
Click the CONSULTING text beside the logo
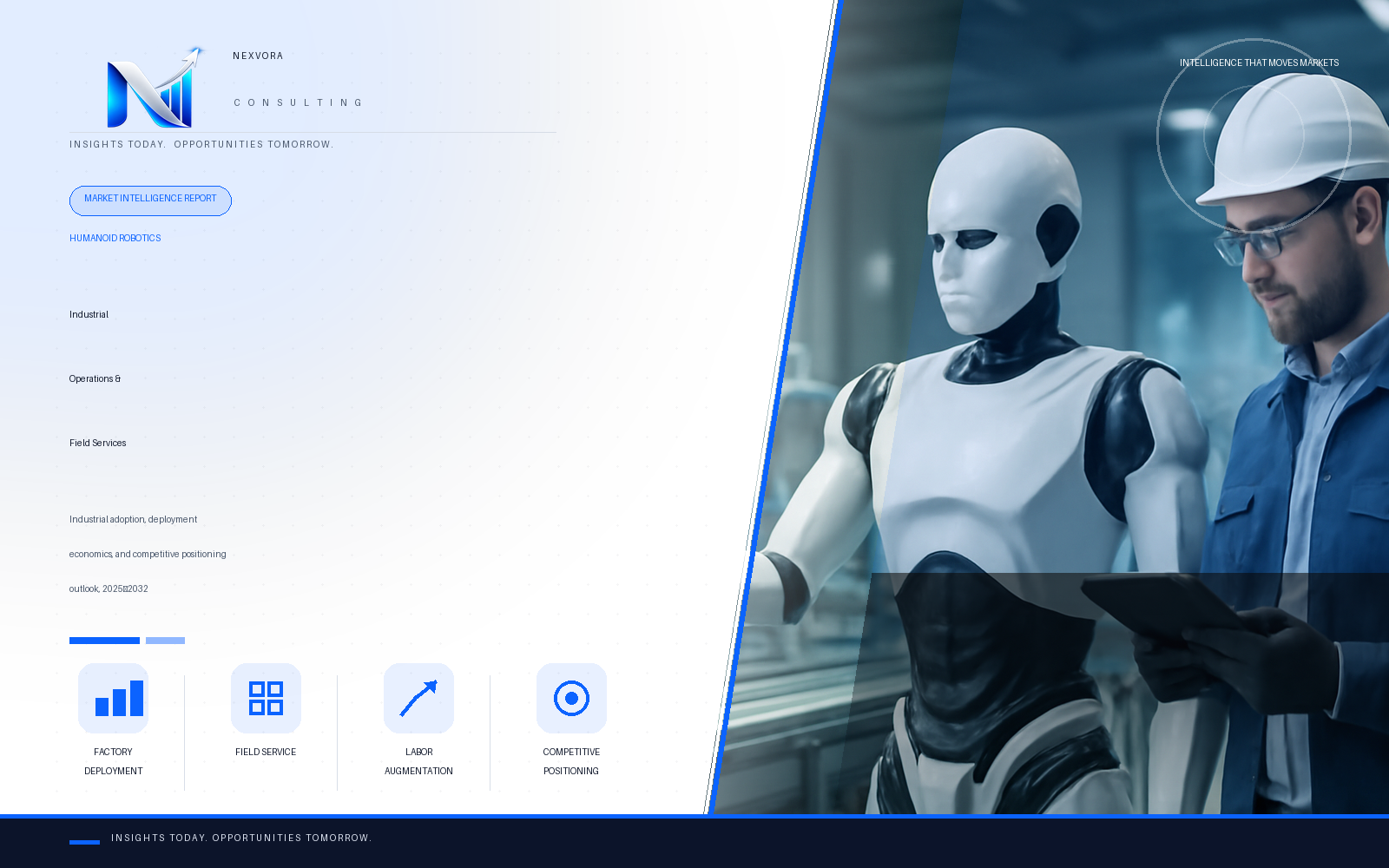point(298,102)
